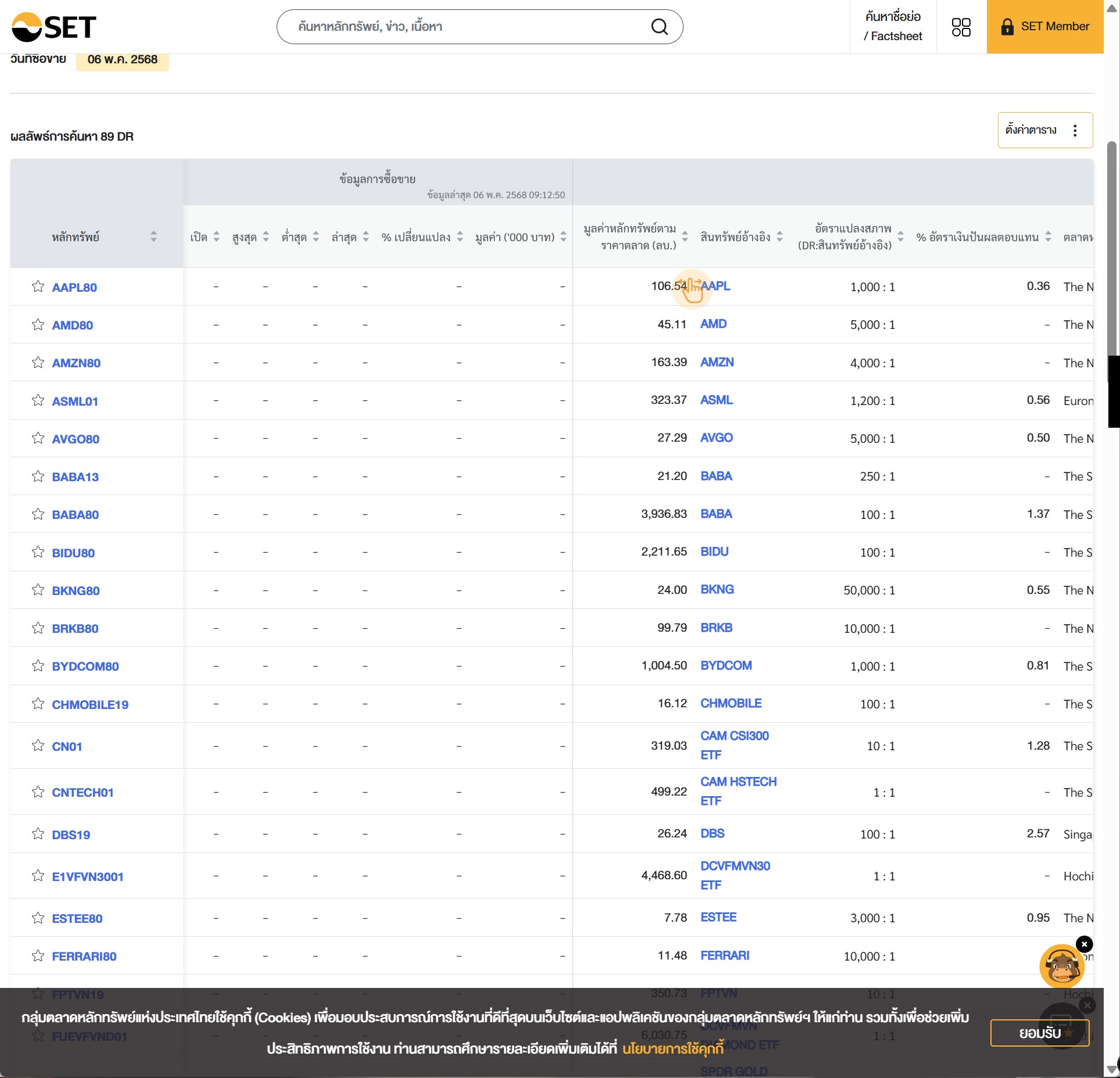Image resolution: width=1120 pixels, height=1078 pixels.
Task: Click the SET logo
Action: pos(54,27)
